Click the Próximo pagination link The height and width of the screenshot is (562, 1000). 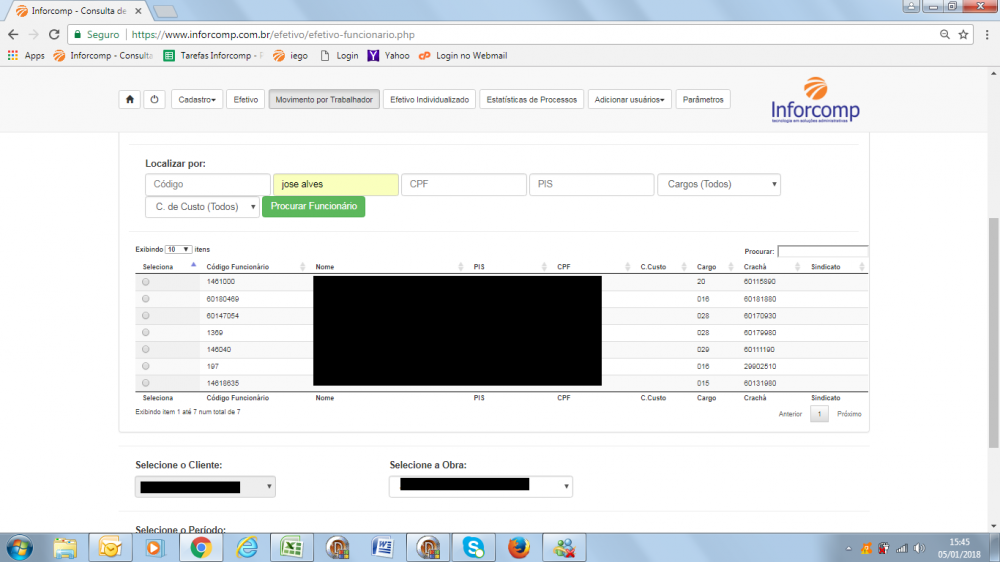pyautogui.click(x=849, y=414)
